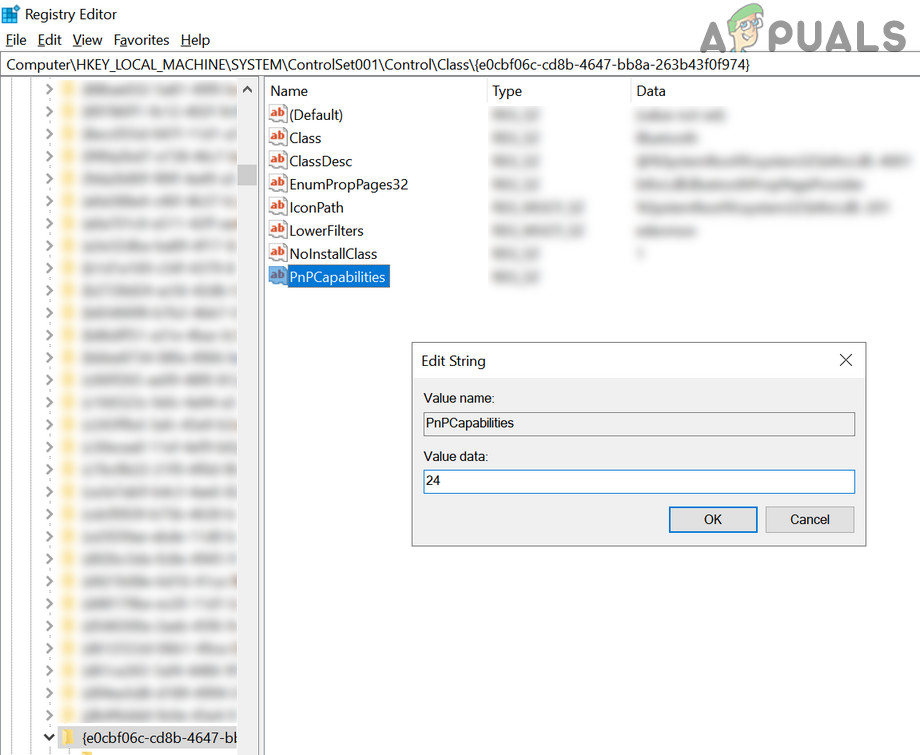Select the IconPath value entry
This screenshot has height=755, width=920.
coord(316,207)
